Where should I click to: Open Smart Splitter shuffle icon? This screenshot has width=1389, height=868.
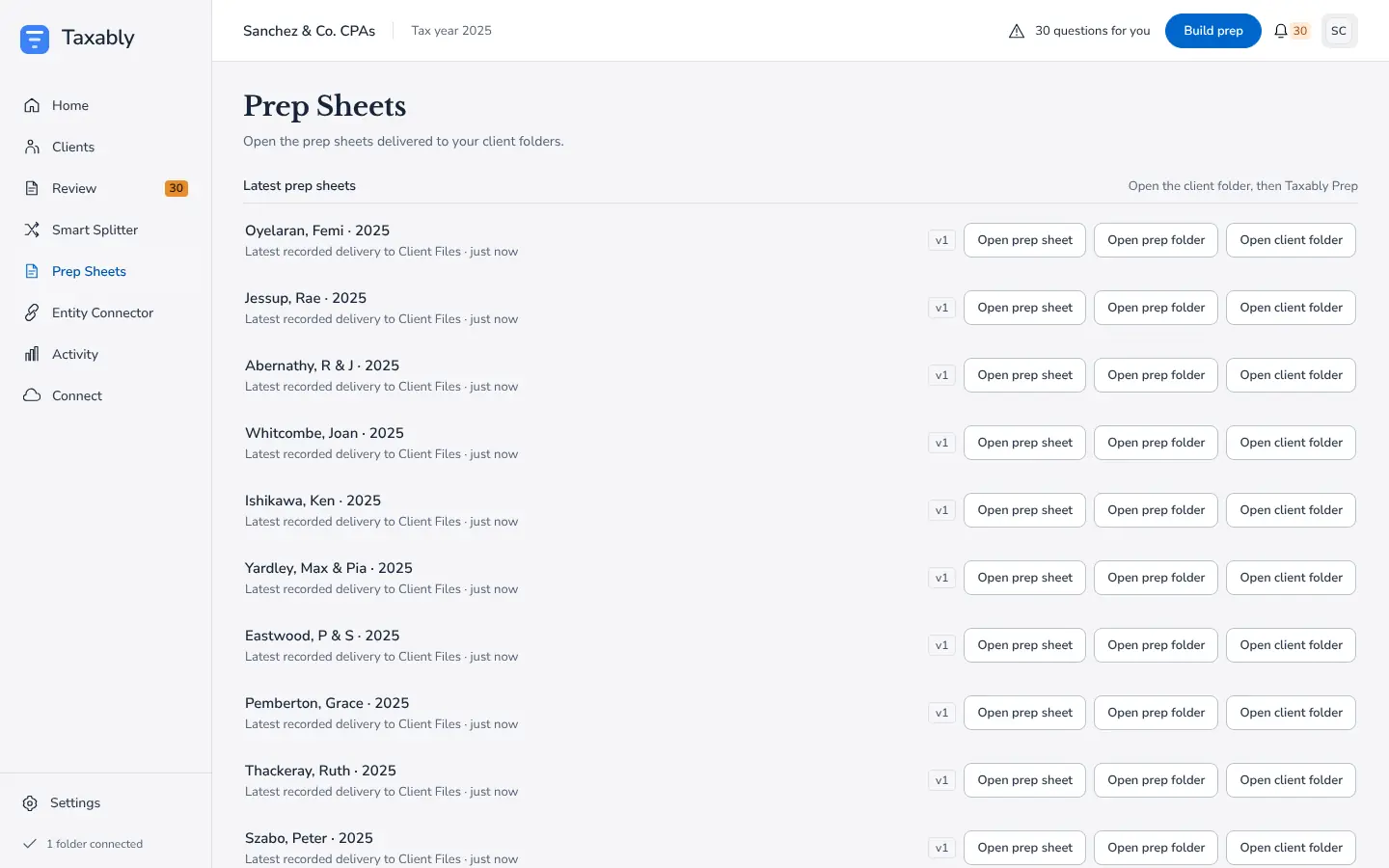pos(32,230)
